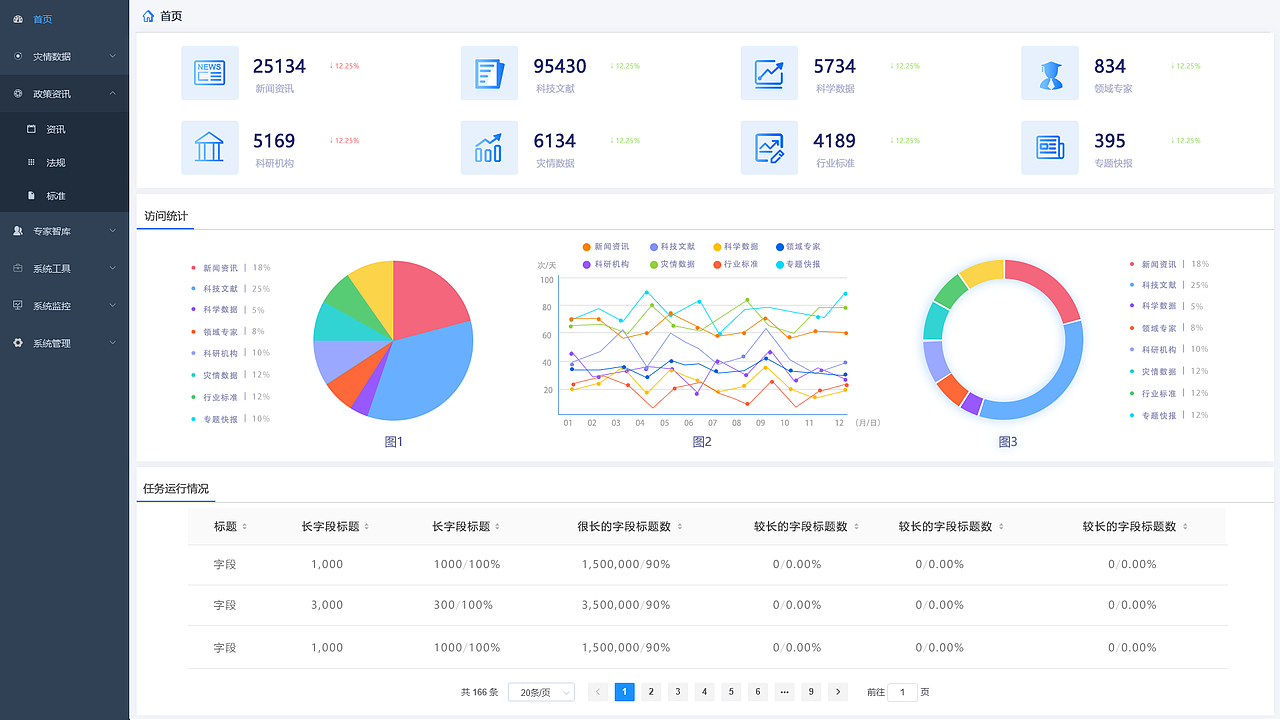The height and width of the screenshot is (720, 1280).
Task: Click the 新闻资讯 news icon
Action: [210, 73]
